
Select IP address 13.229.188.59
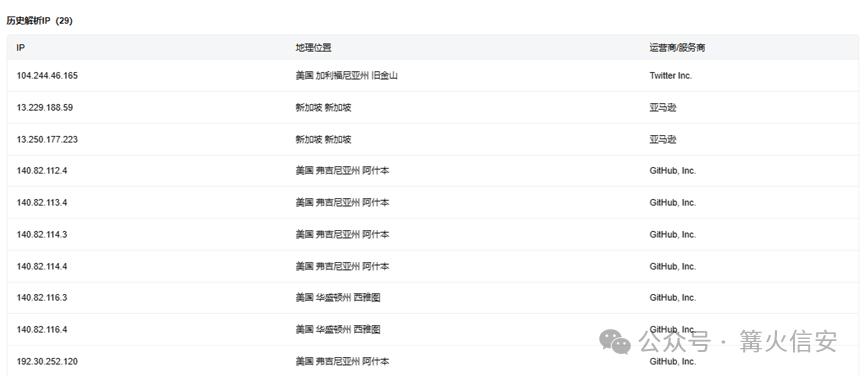point(45,108)
